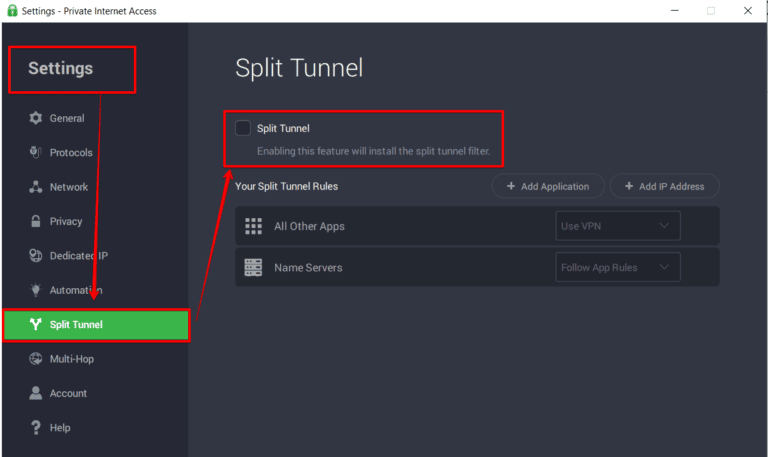
Task: Go to the Privacy tab label
Action: pyautogui.click(x=66, y=221)
